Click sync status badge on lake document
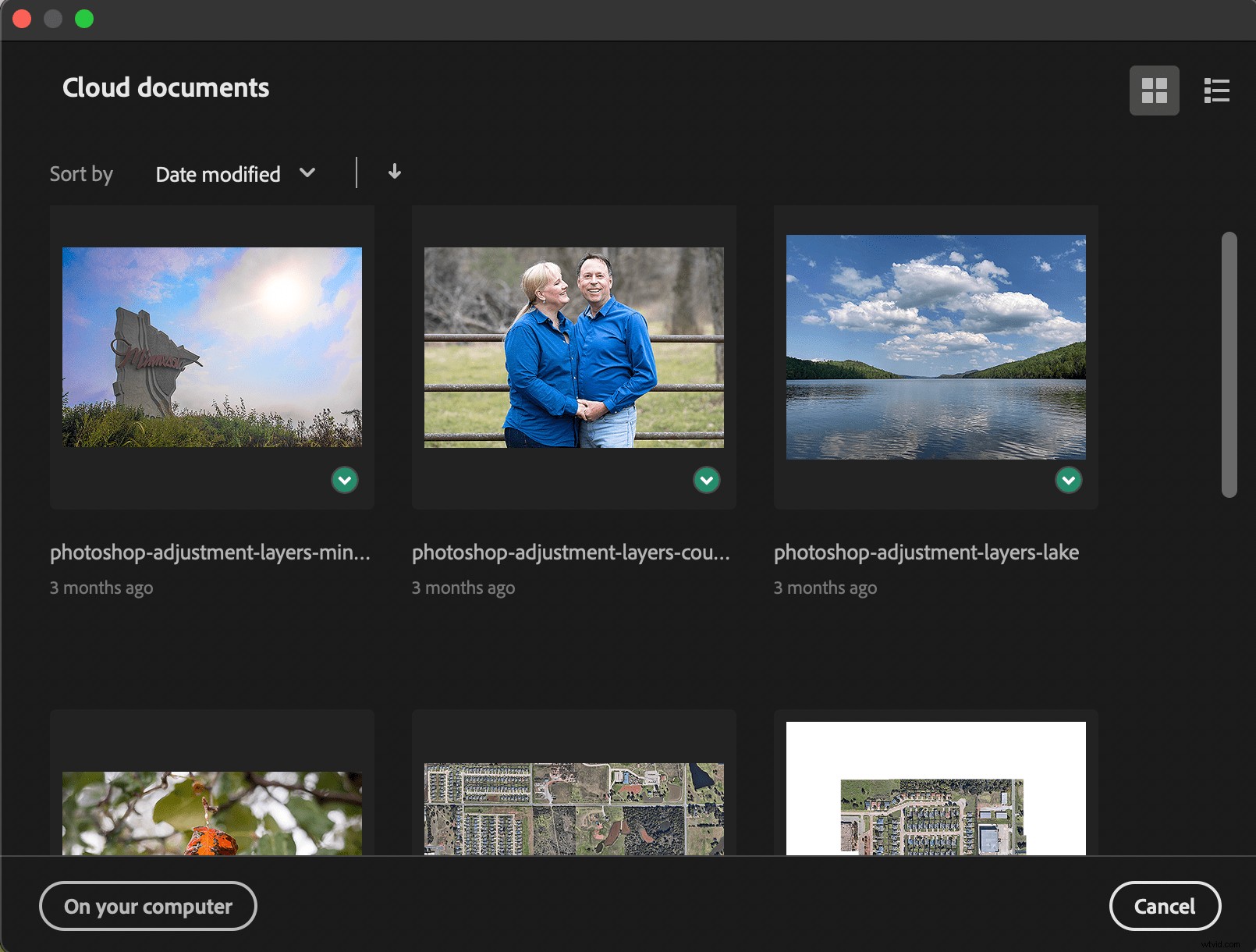The image size is (1256, 952). [x=1068, y=480]
